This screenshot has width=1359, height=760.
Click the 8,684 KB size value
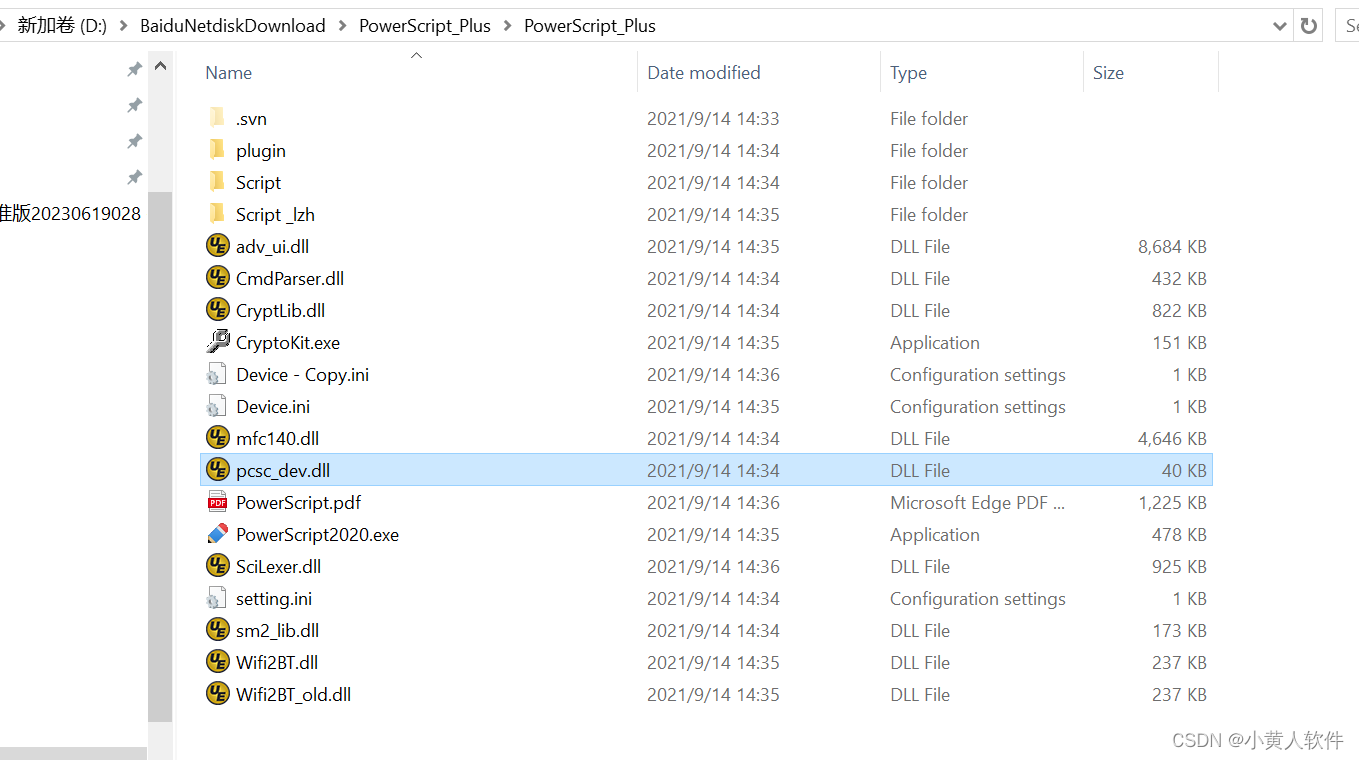[x=1172, y=247]
